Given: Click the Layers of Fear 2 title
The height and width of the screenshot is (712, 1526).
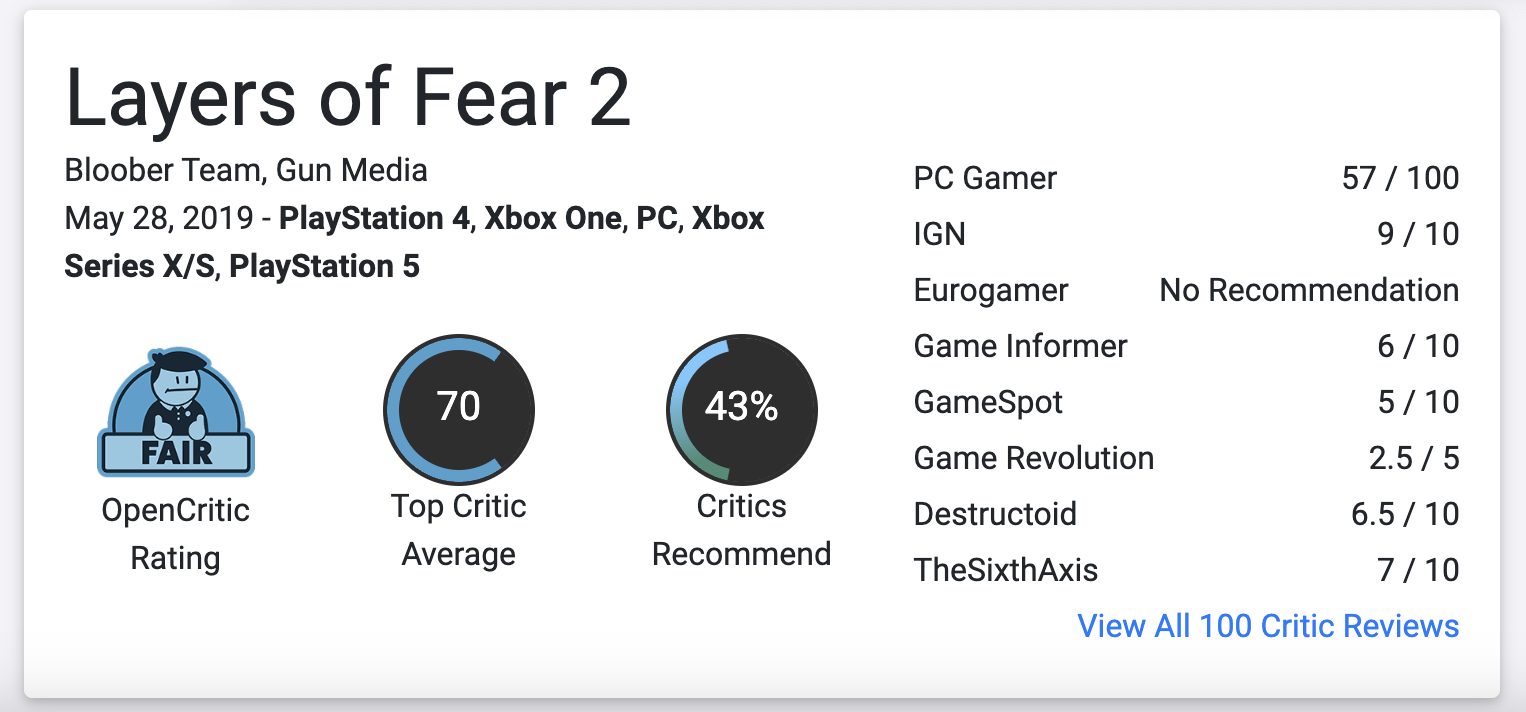Looking at the screenshot, I should coord(348,98).
